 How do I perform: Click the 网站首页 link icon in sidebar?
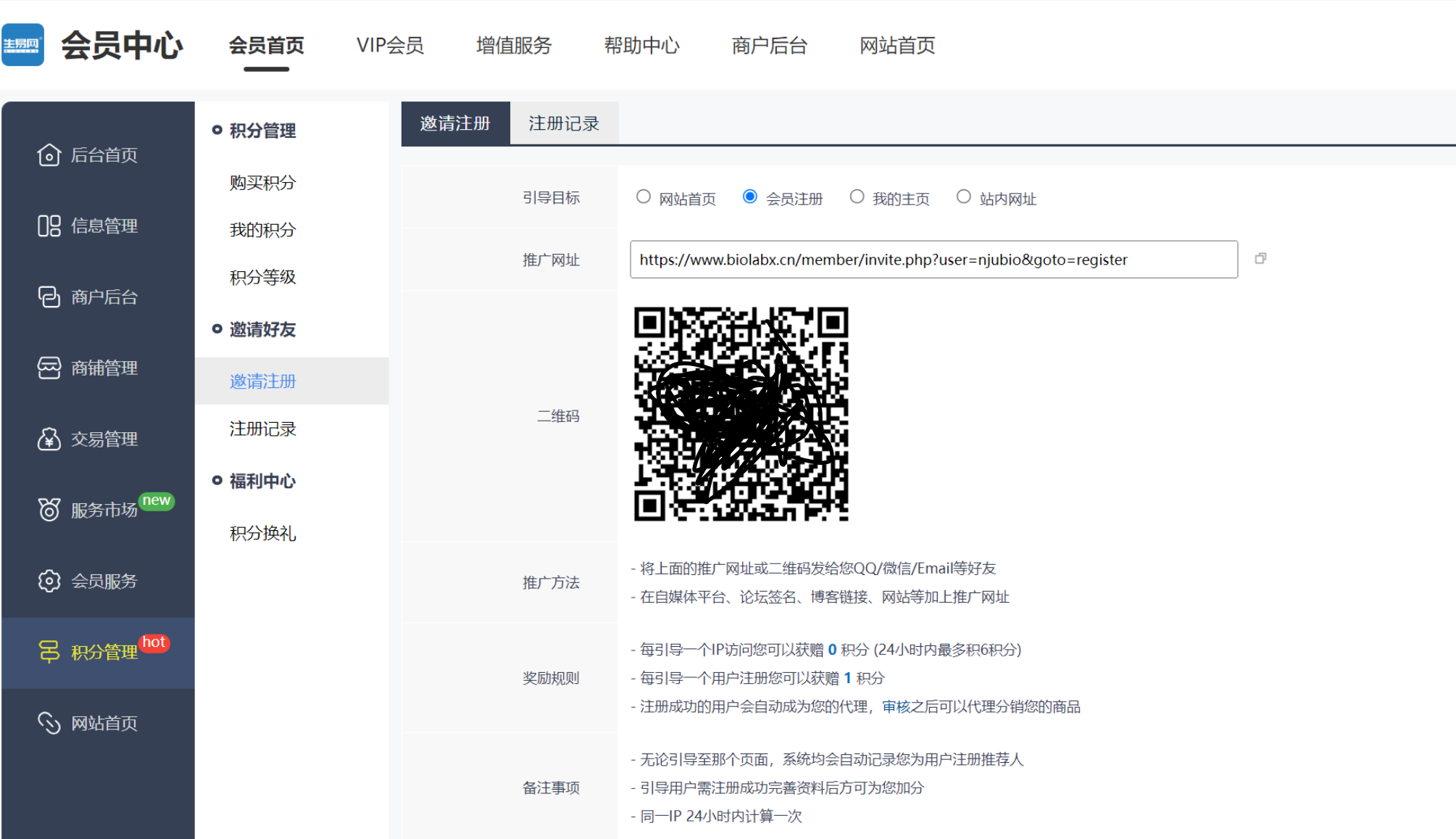coord(49,723)
